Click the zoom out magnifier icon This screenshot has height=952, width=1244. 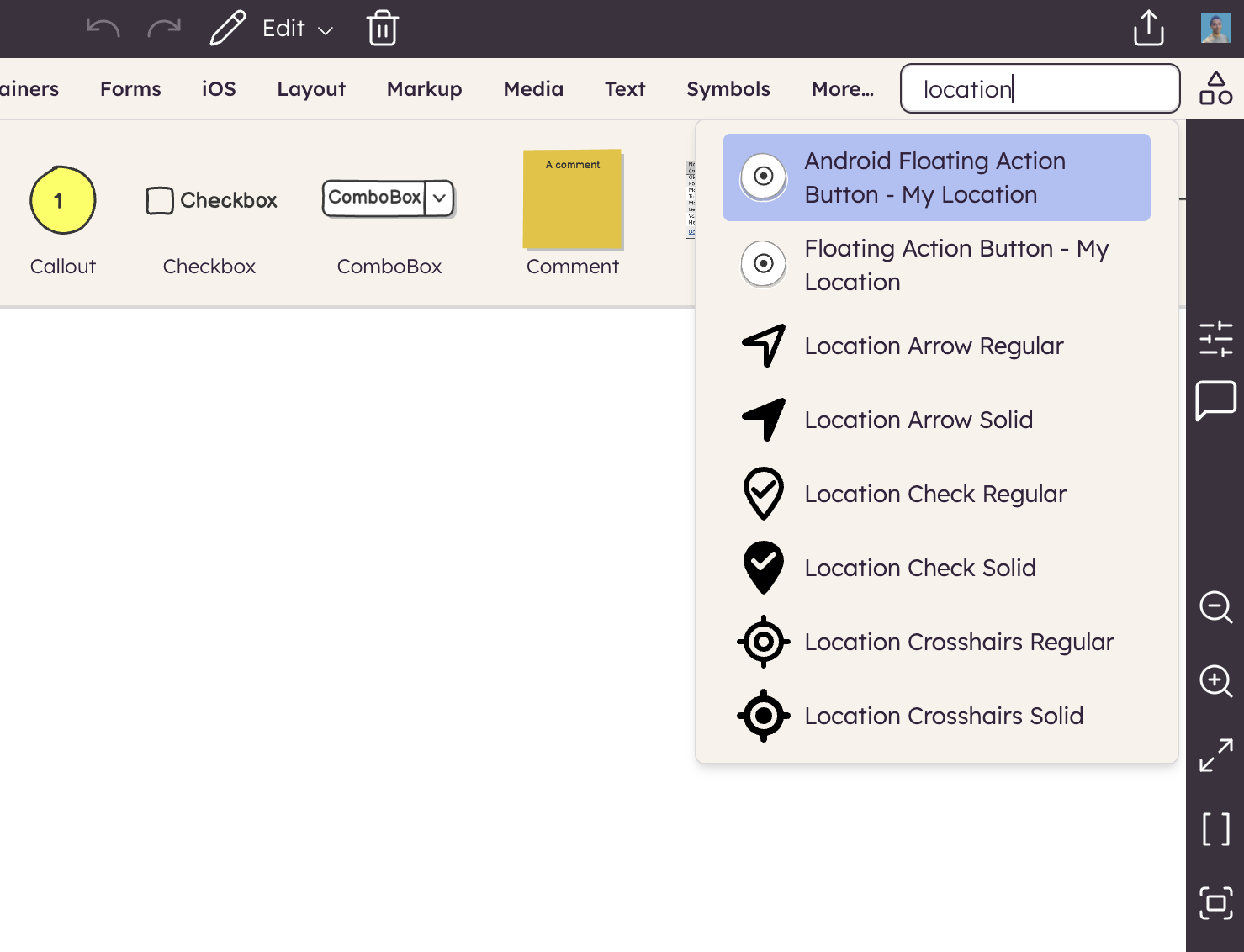point(1215,606)
